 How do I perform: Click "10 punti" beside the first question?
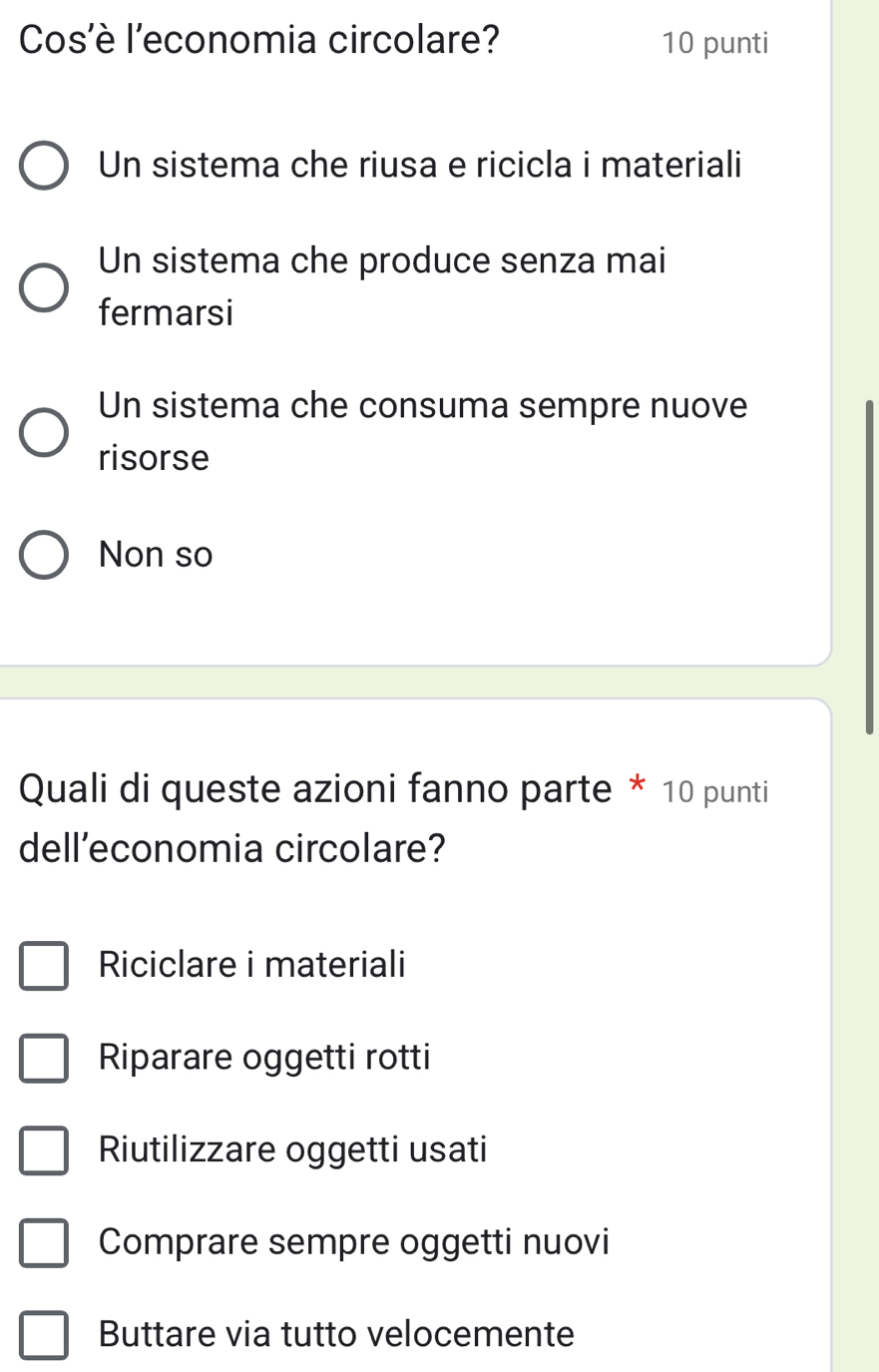click(x=714, y=43)
